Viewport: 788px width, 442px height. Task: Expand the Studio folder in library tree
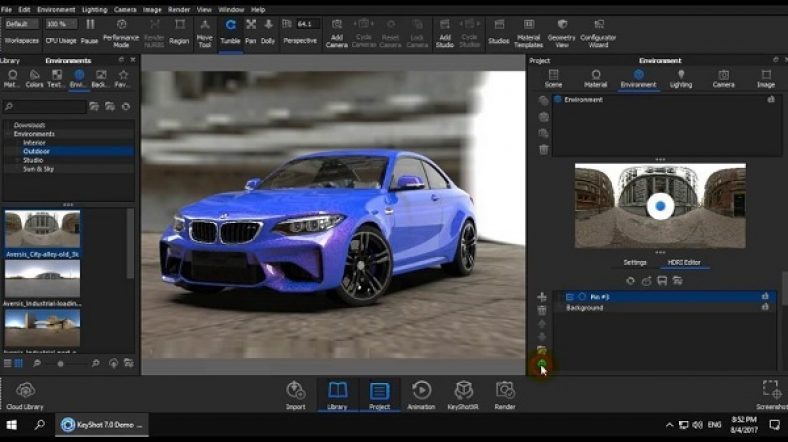tap(33, 160)
